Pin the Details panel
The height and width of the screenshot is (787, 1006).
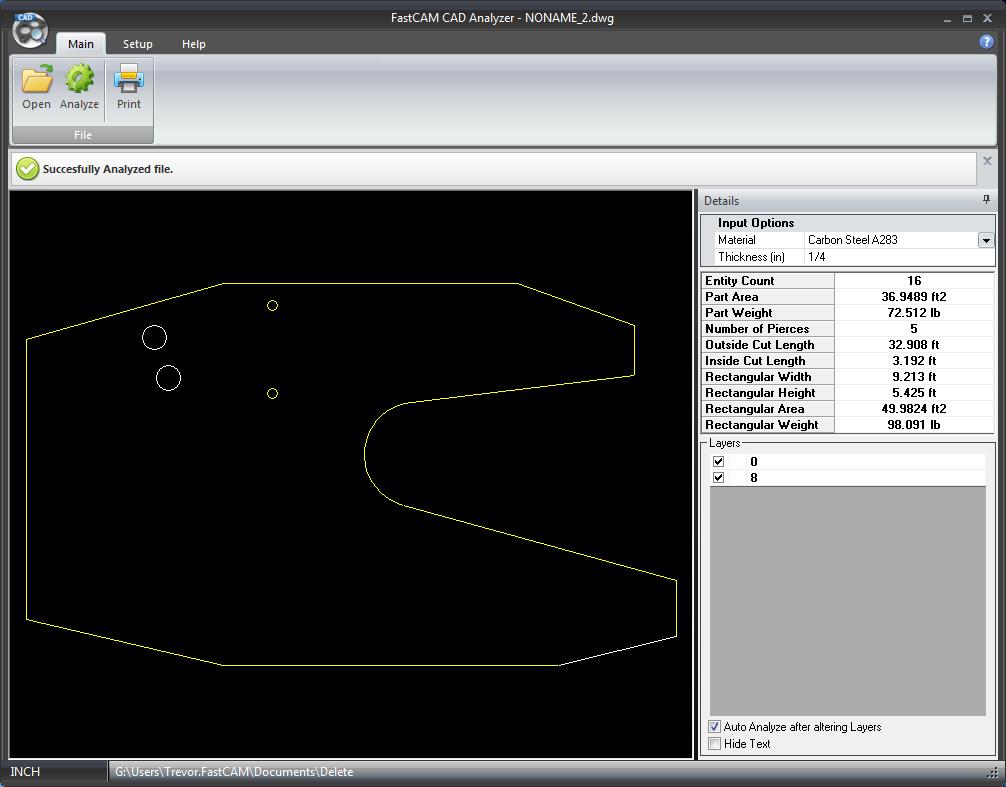click(x=986, y=200)
